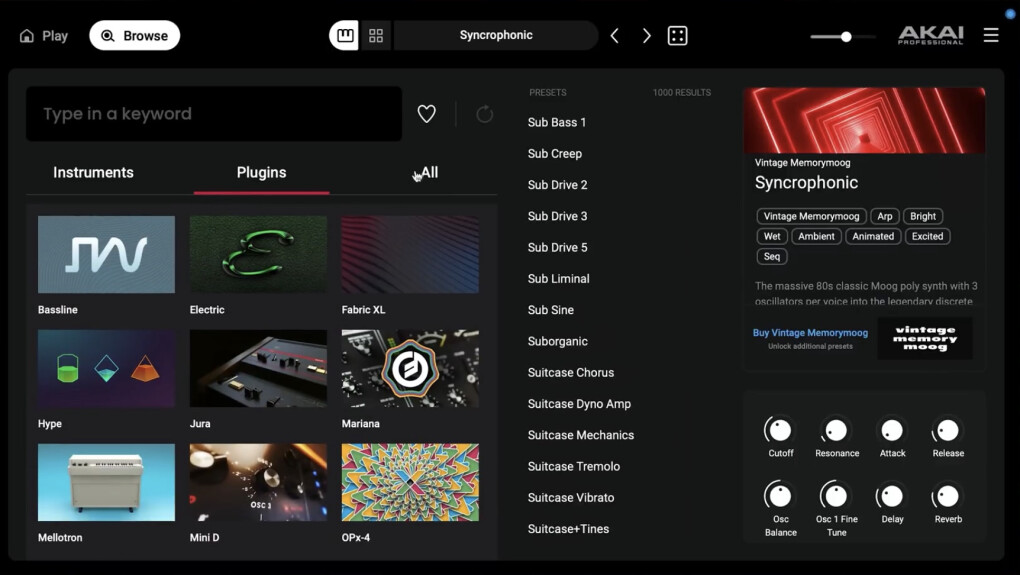Load the Suitcase Vibrato preset
Viewport: 1020px width, 575px height.
[571, 498]
